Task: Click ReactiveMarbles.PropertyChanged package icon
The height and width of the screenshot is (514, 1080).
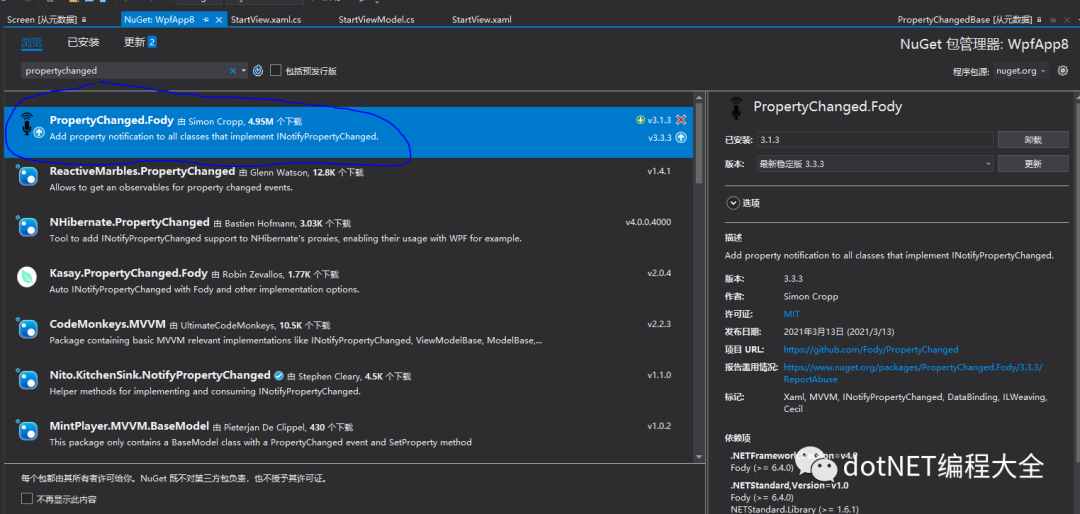Action: 28,176
